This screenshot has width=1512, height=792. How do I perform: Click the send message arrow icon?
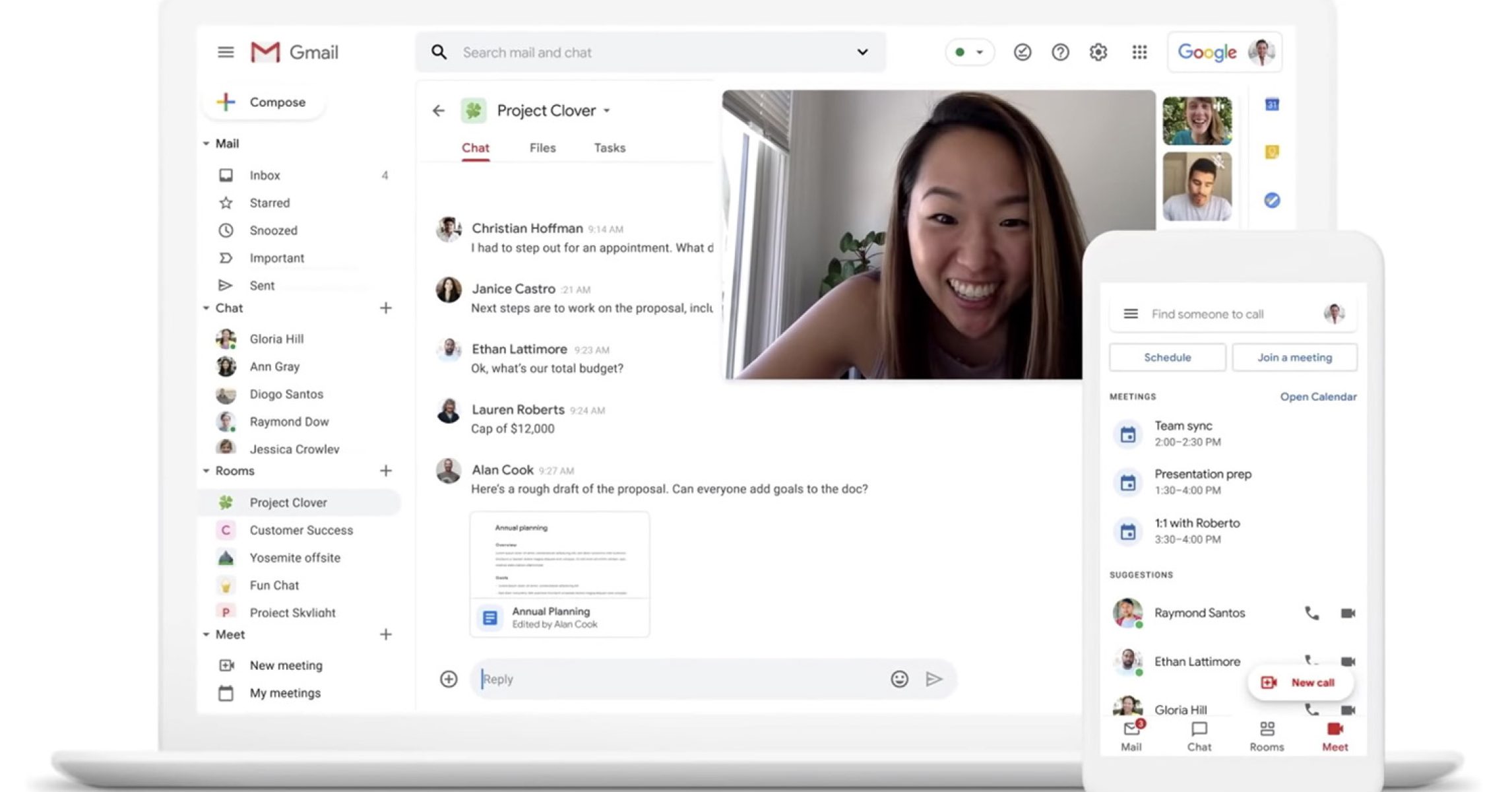934,679
